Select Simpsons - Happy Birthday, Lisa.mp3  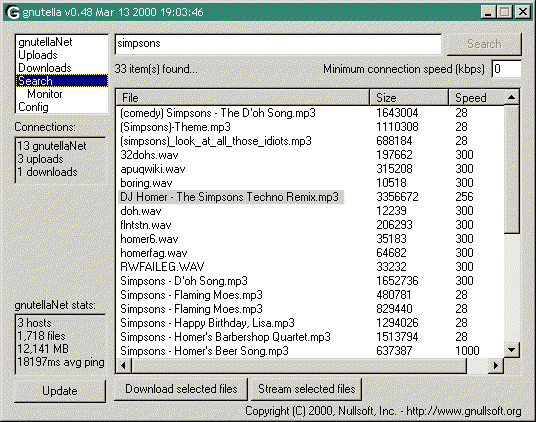[x=207, y=323]
